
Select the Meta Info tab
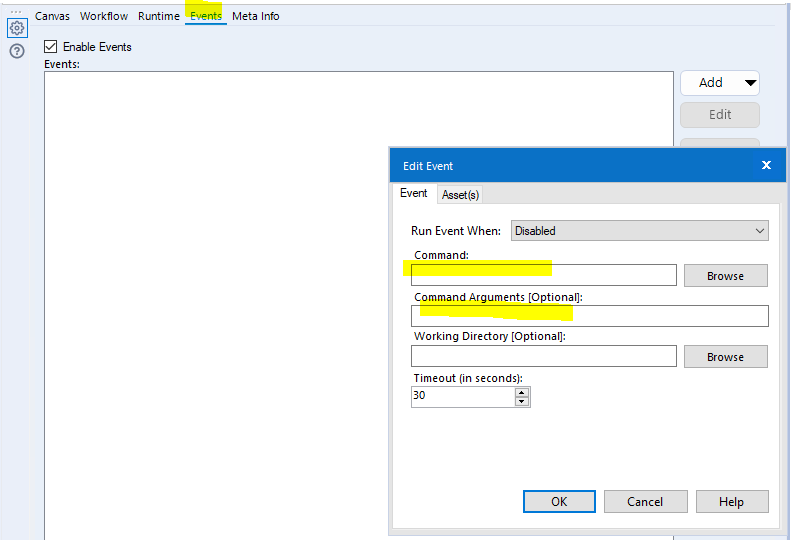click(x=256, y=16)
